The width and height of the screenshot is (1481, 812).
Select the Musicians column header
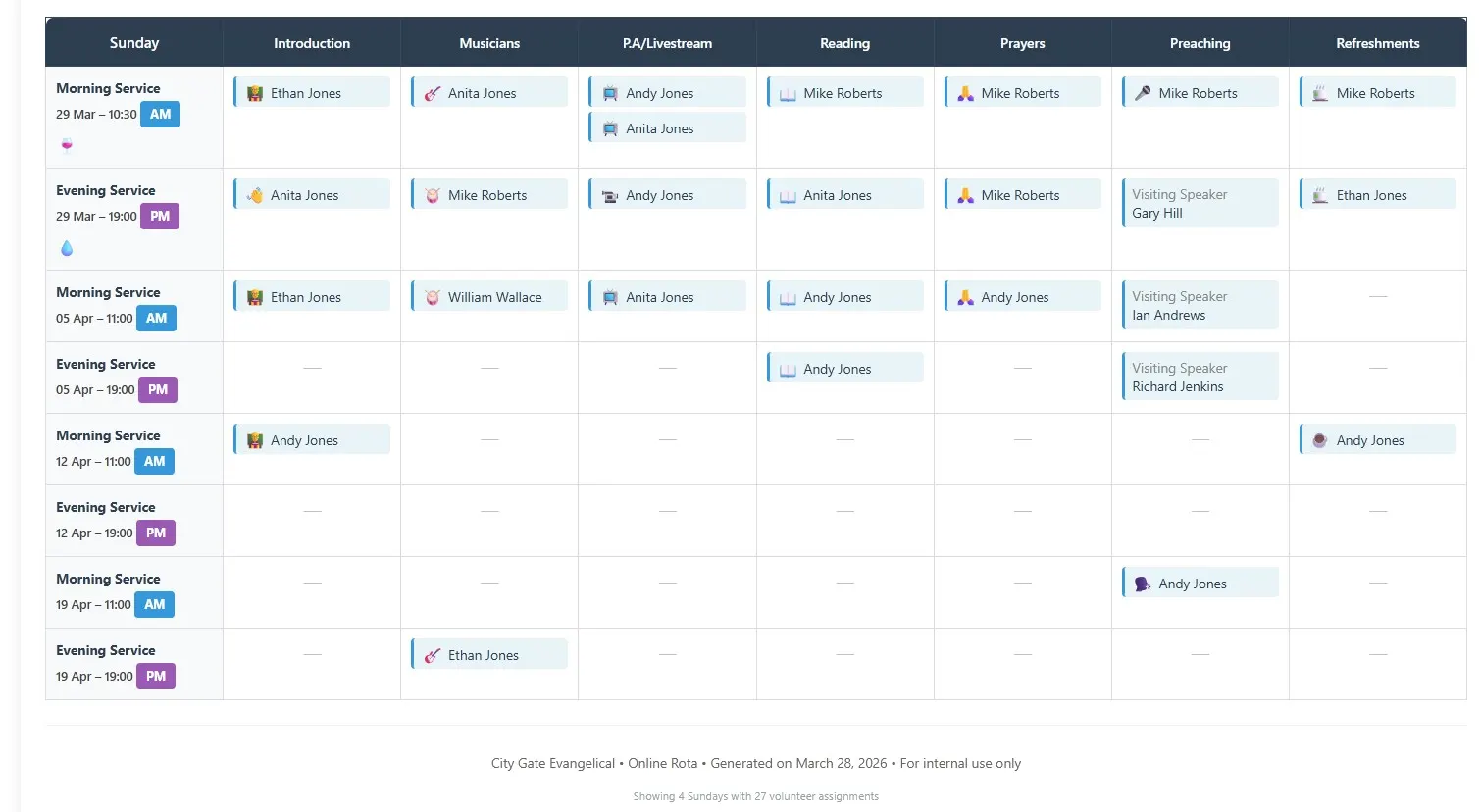(x=489, y=43)
